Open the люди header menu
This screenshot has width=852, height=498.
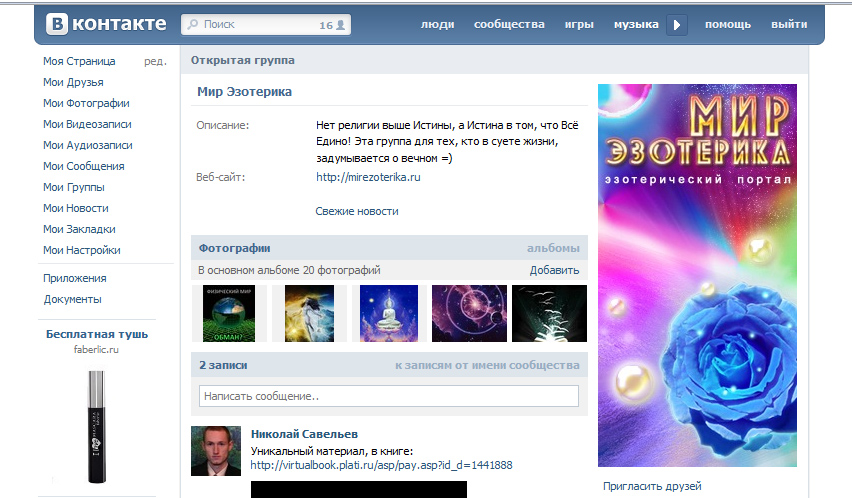point(437,24)
